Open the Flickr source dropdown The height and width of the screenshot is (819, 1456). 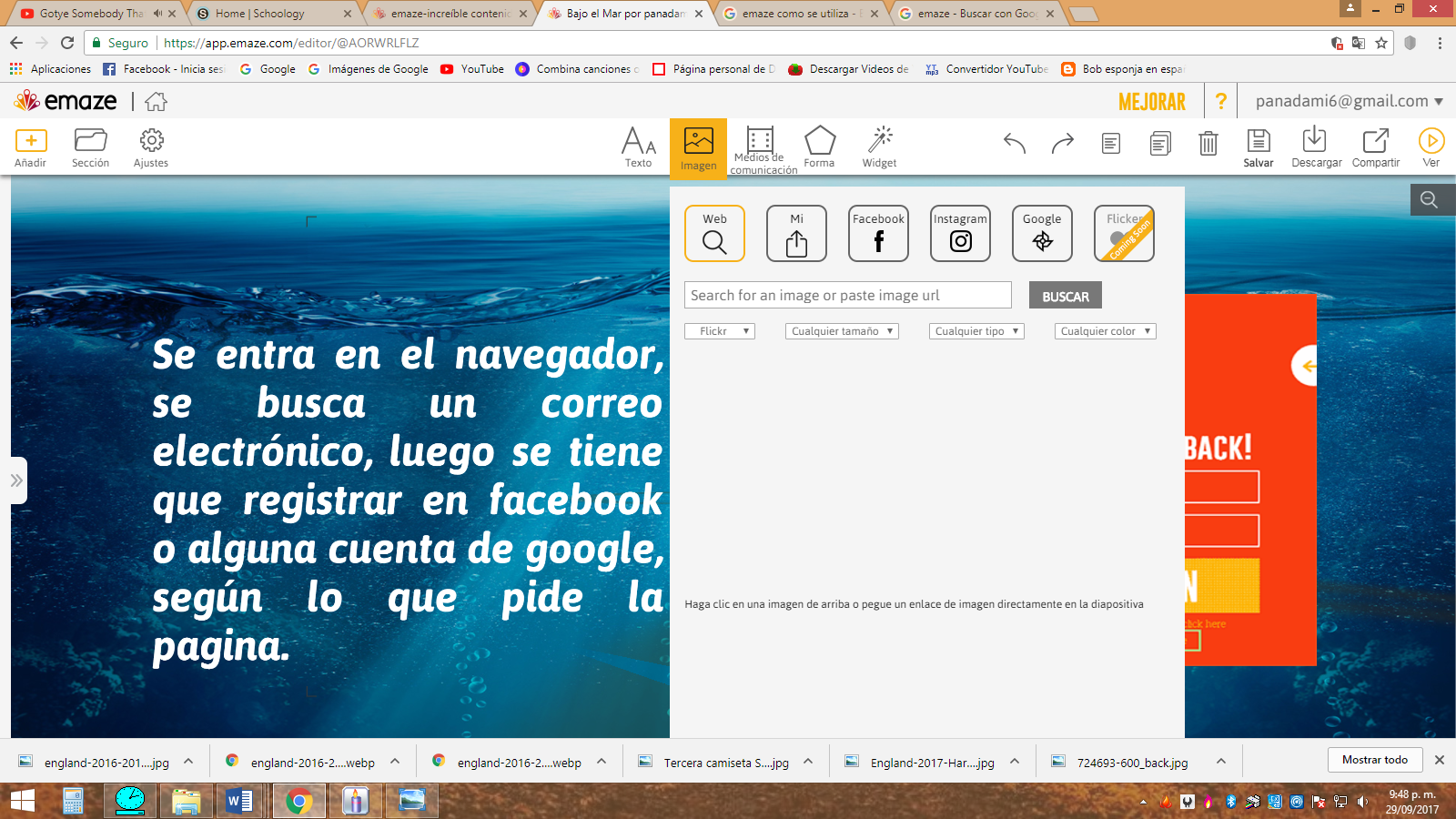click(x=720, y=331)
